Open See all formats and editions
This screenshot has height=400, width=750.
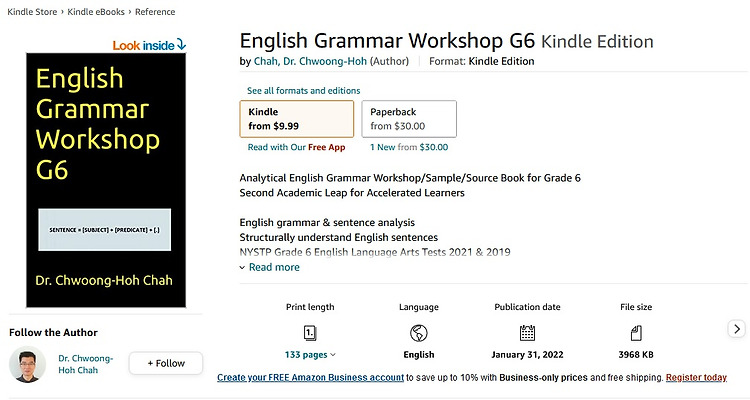[303, 90]
